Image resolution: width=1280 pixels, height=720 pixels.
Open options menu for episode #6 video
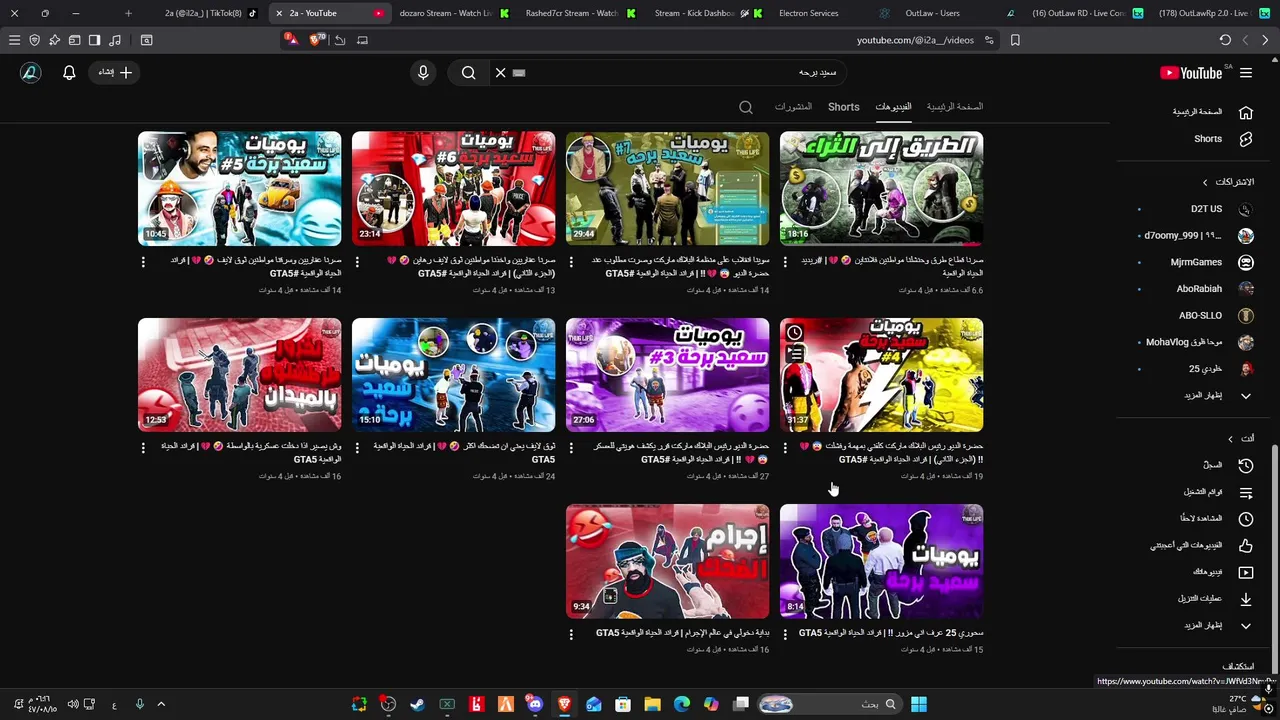point(357,262)
